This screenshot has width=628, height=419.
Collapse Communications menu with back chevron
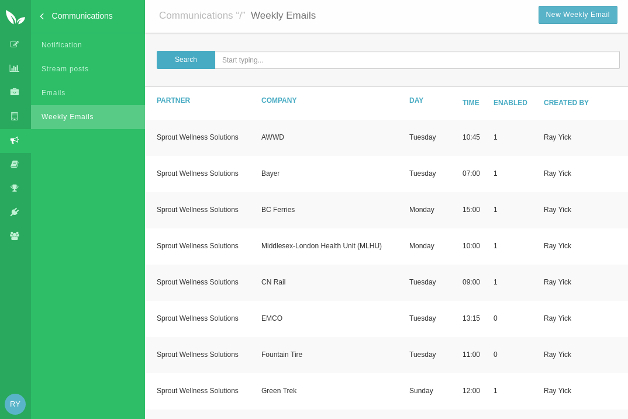coord(42,16)
